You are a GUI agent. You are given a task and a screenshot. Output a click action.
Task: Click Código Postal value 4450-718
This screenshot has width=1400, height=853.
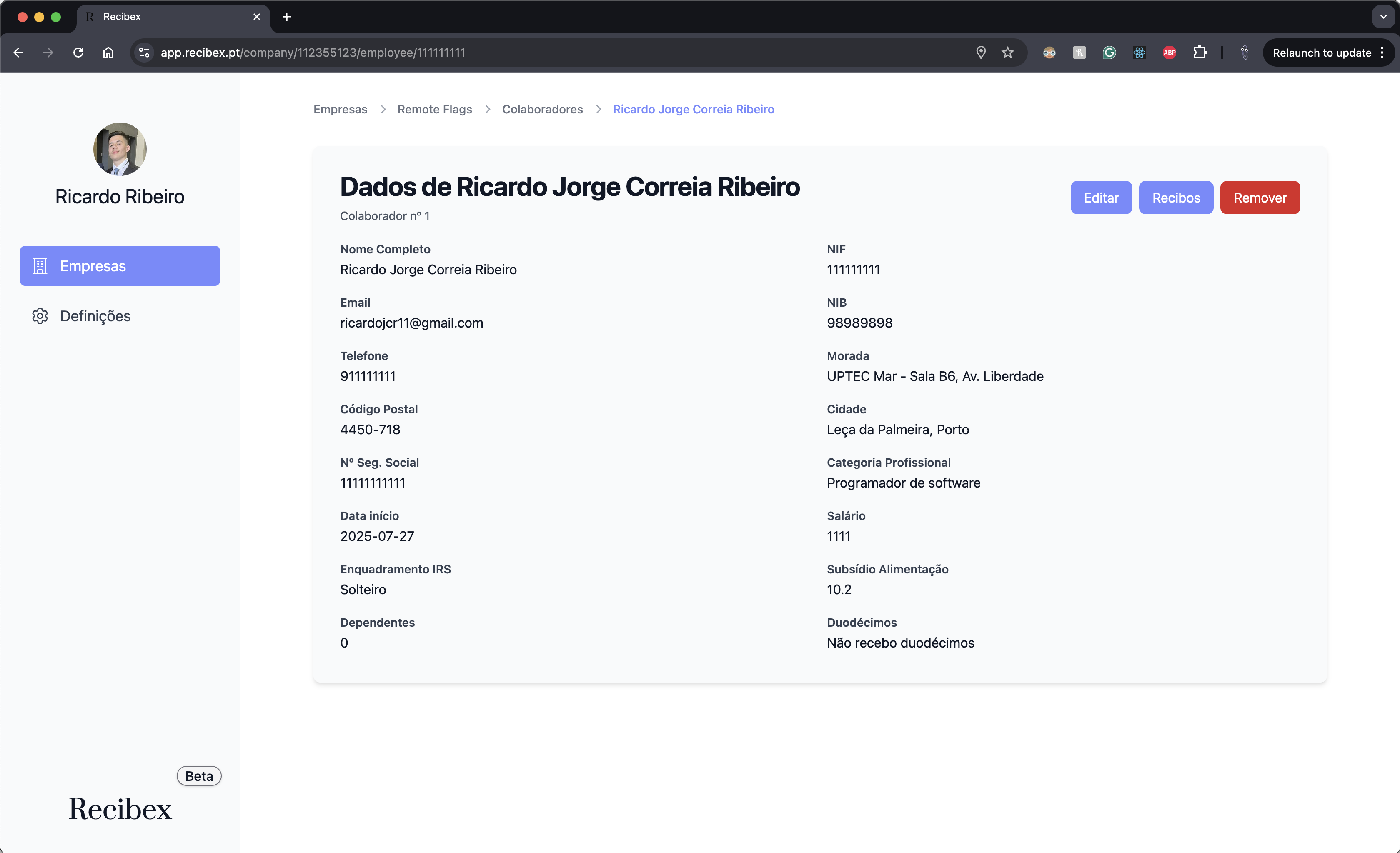370,429
